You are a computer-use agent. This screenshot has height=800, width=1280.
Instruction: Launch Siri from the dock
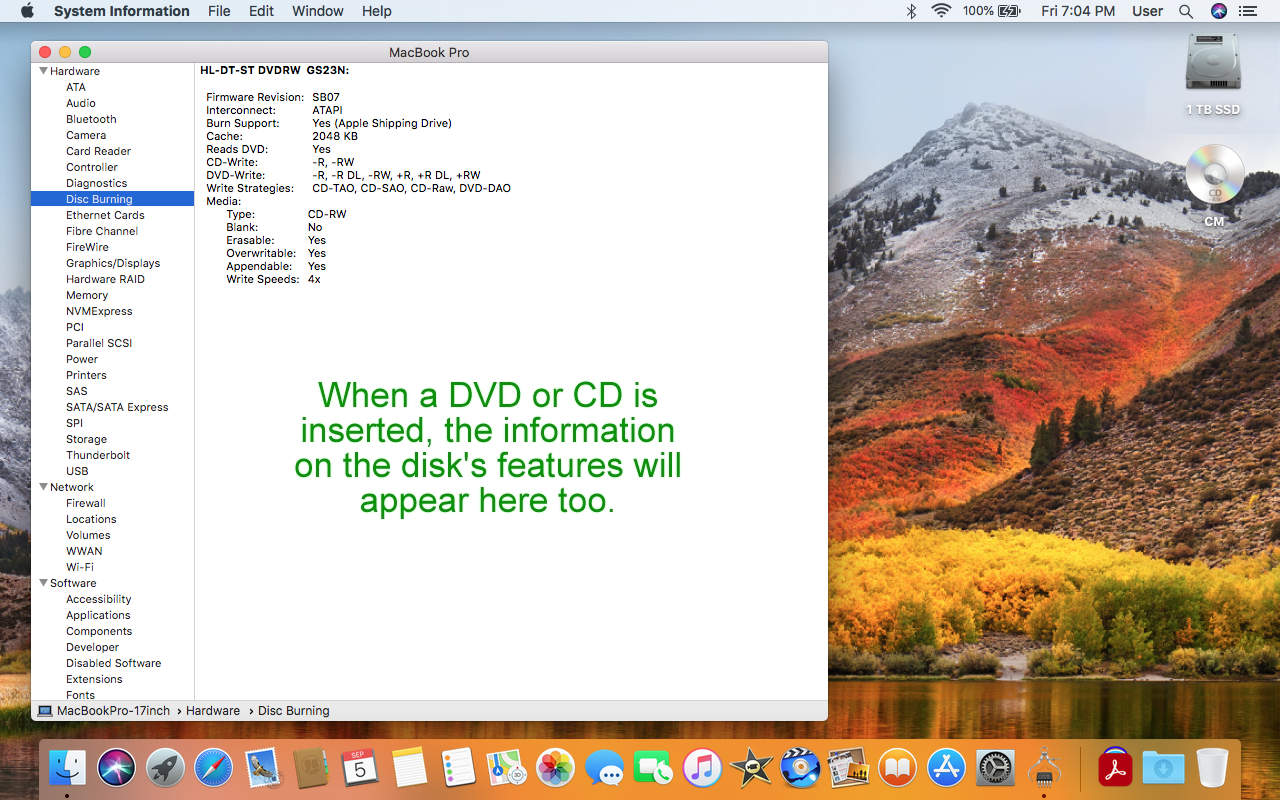tap(117, 768)
